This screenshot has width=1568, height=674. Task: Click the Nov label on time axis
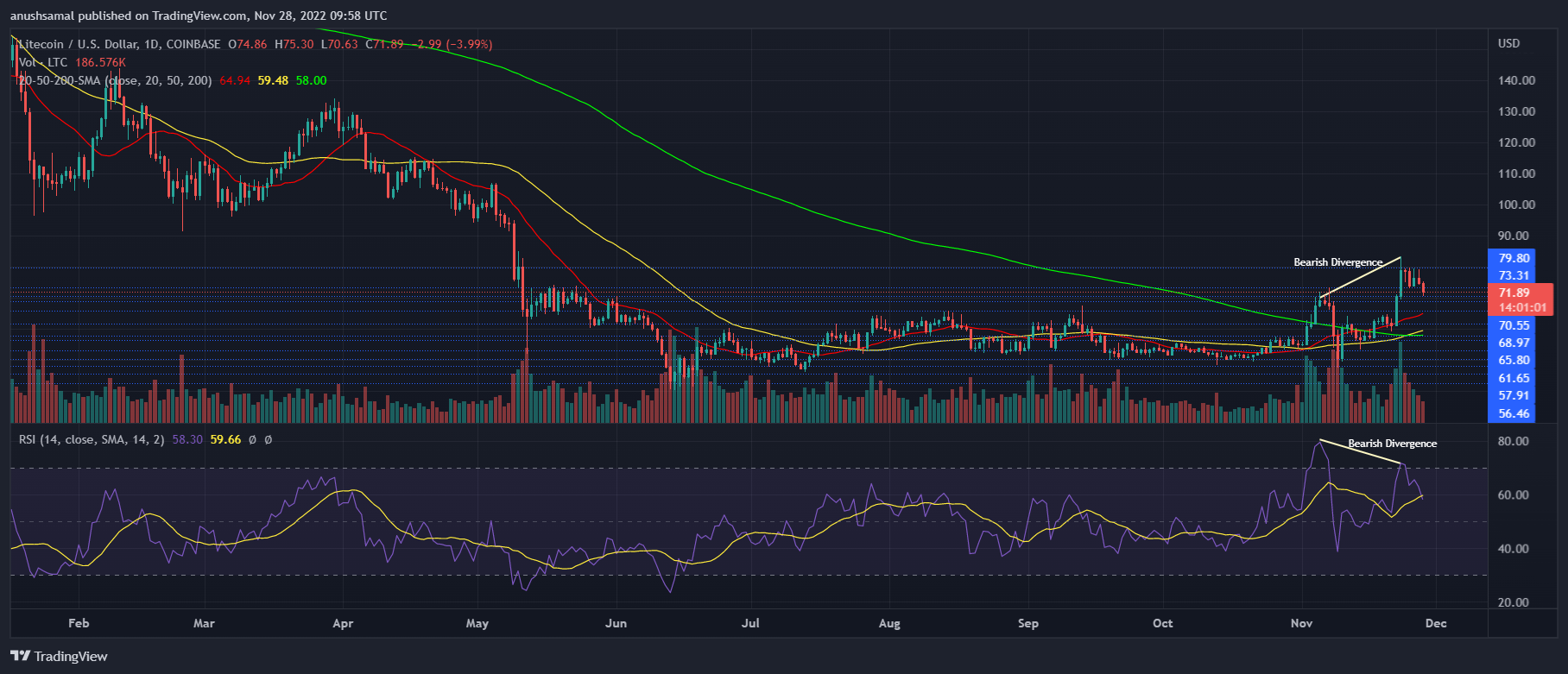1301,623
